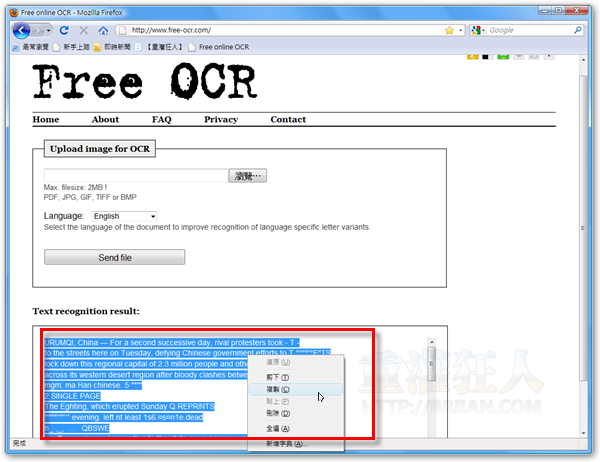Image resolution: width=600 pixels, height=462 pixels.
Task: Click the 'mgm; ma Han chinese. 5' line
Action: [93, 385]
